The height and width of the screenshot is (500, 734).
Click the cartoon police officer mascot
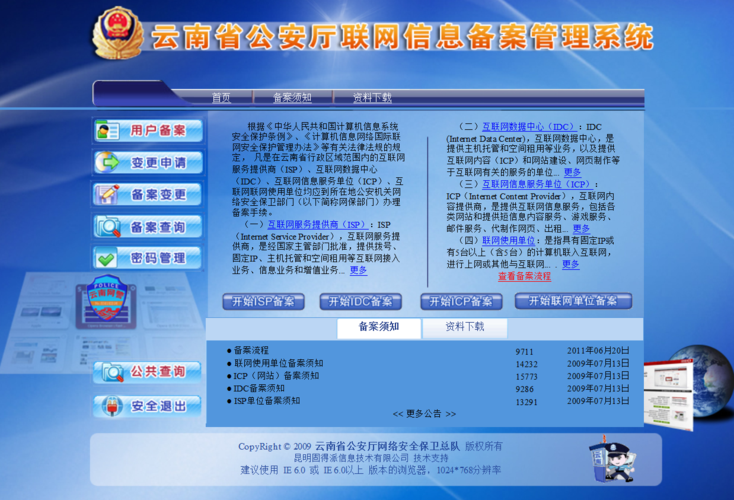coord(613,459)
